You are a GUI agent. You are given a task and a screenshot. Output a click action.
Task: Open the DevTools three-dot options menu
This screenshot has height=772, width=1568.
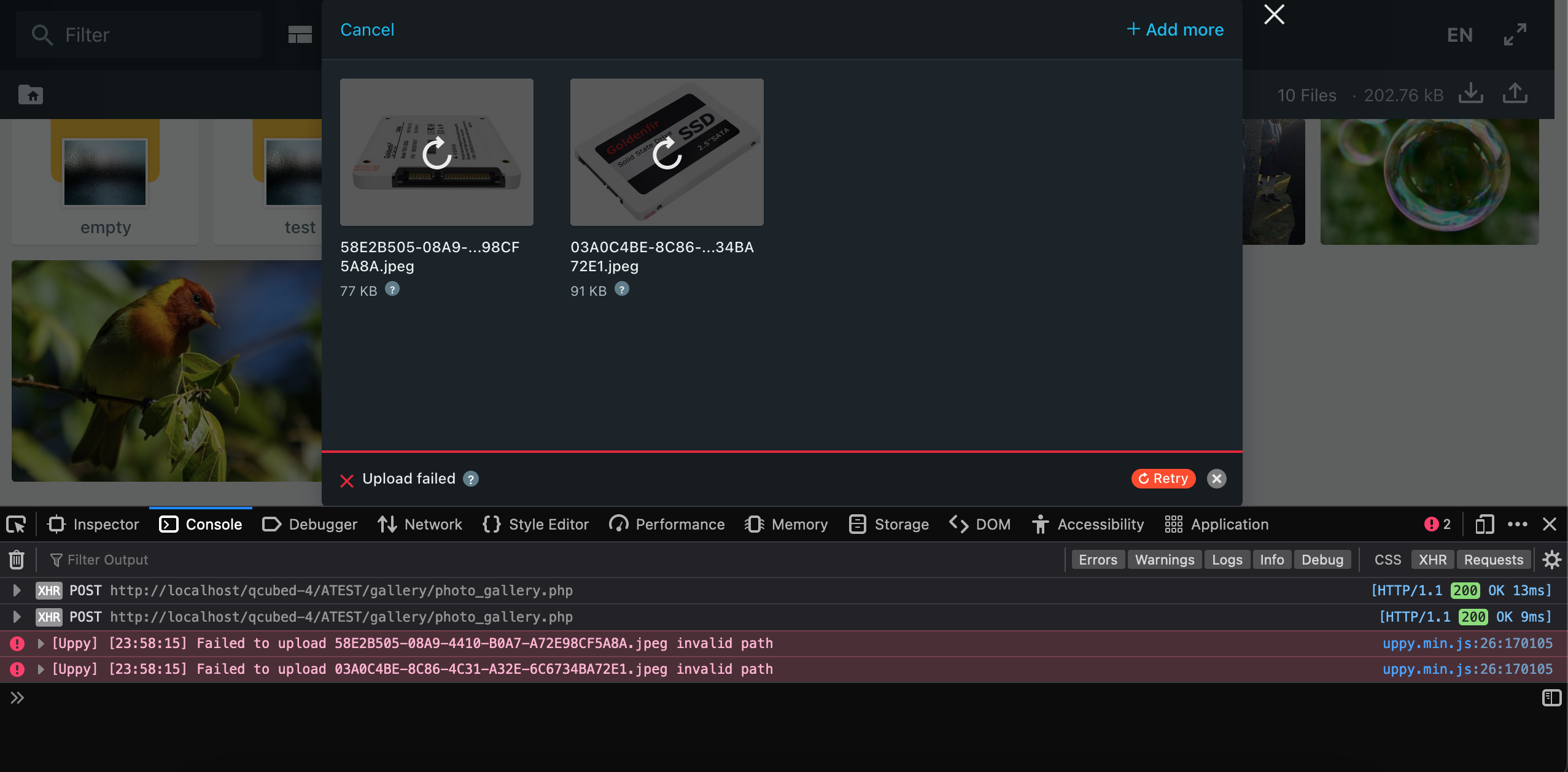coord(1518,525)
